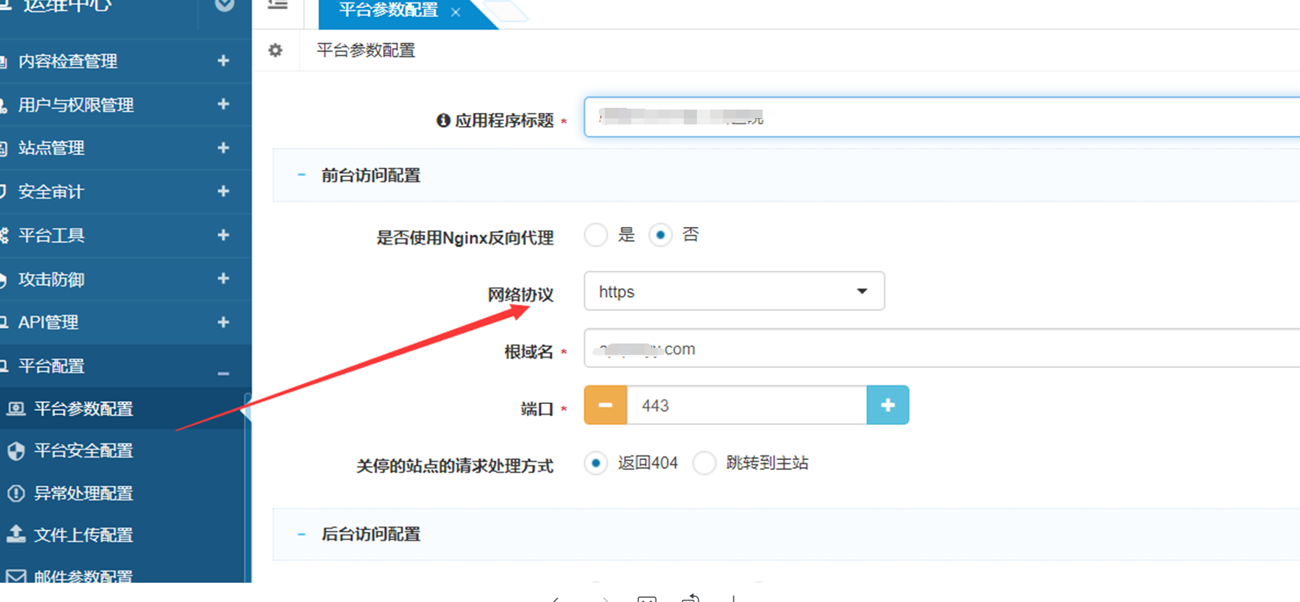Select 否 for Nginx reverse proxy

tap(660, 235)
